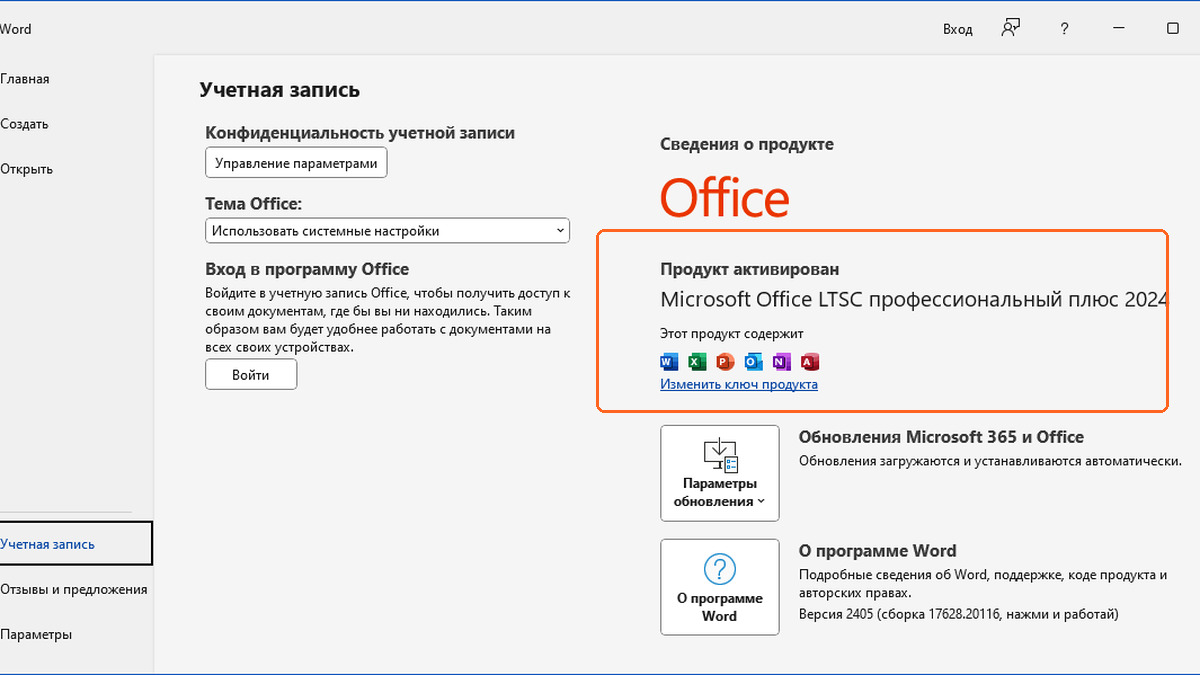Open Параметры at the bottom of the sidebar
Viewport: 1200px width, 675px height.
point(36,634)
